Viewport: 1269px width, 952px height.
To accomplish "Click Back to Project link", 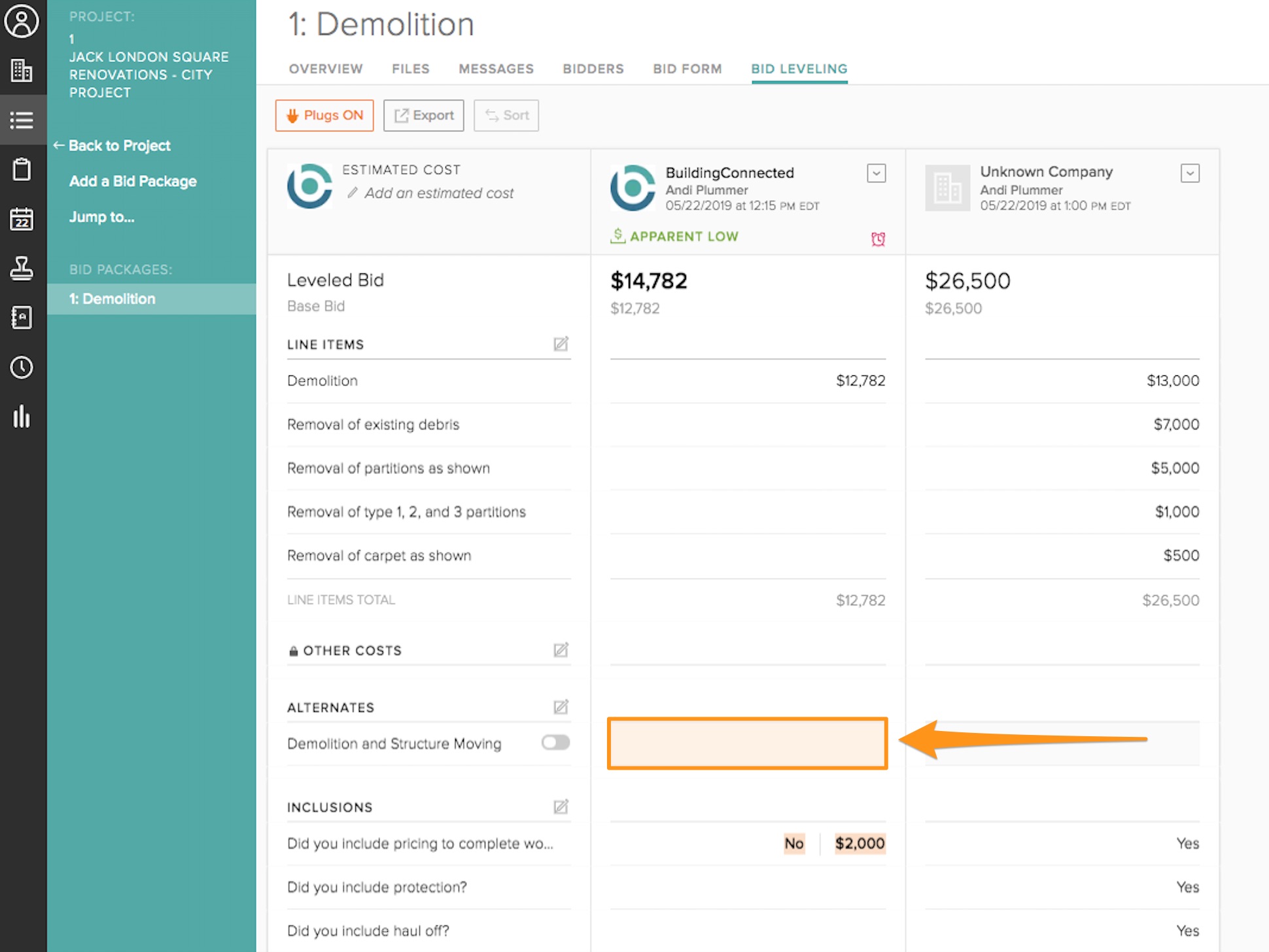I will click(119, 146).
